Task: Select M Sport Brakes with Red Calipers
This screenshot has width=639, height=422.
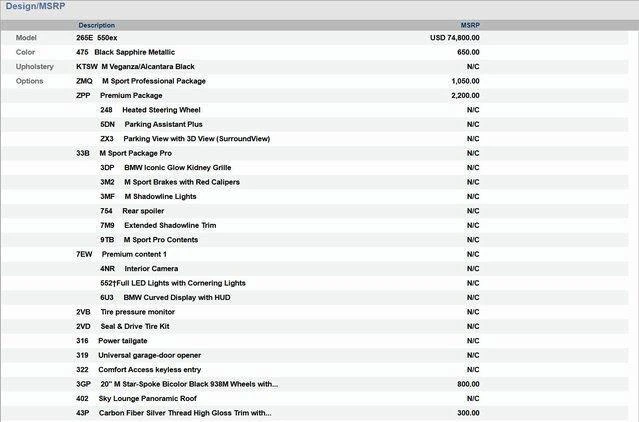Action: coord(181,182)
